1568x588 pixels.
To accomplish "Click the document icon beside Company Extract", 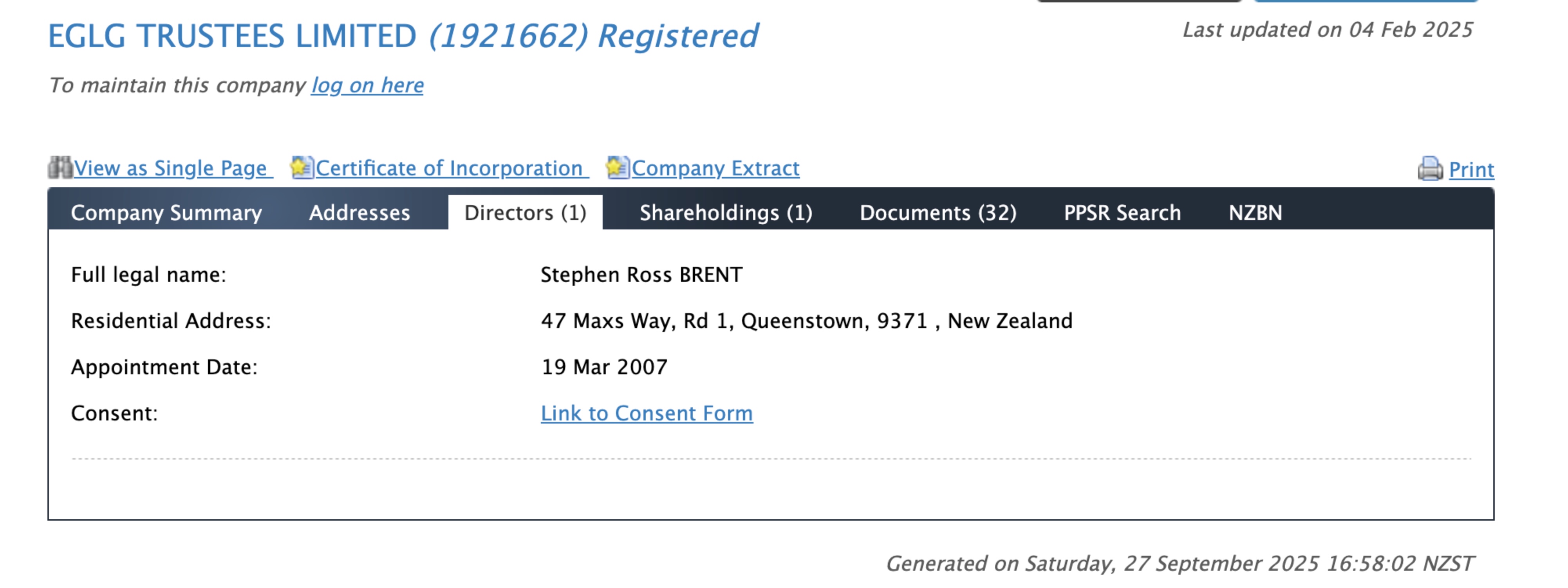I will pyautogui.click(x=617, y=168).
